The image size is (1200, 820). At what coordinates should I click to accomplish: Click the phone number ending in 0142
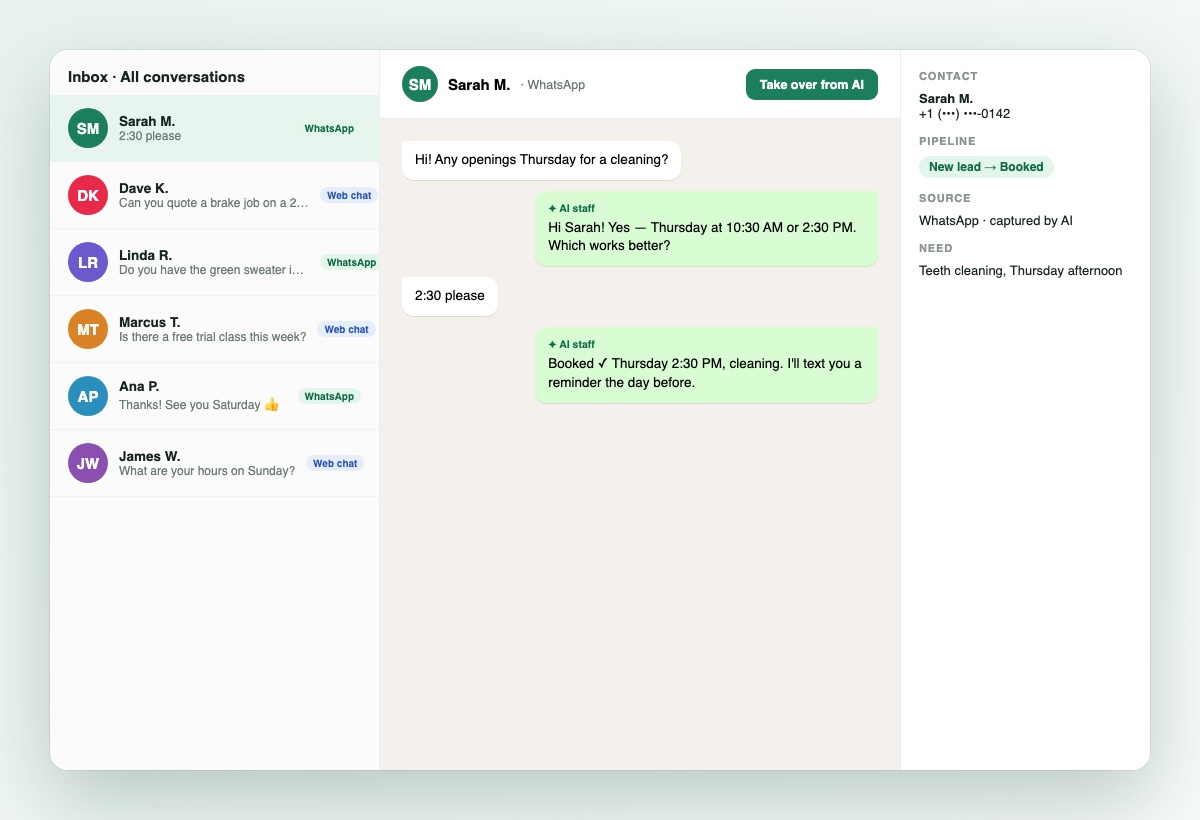click(x=964, y=114)
